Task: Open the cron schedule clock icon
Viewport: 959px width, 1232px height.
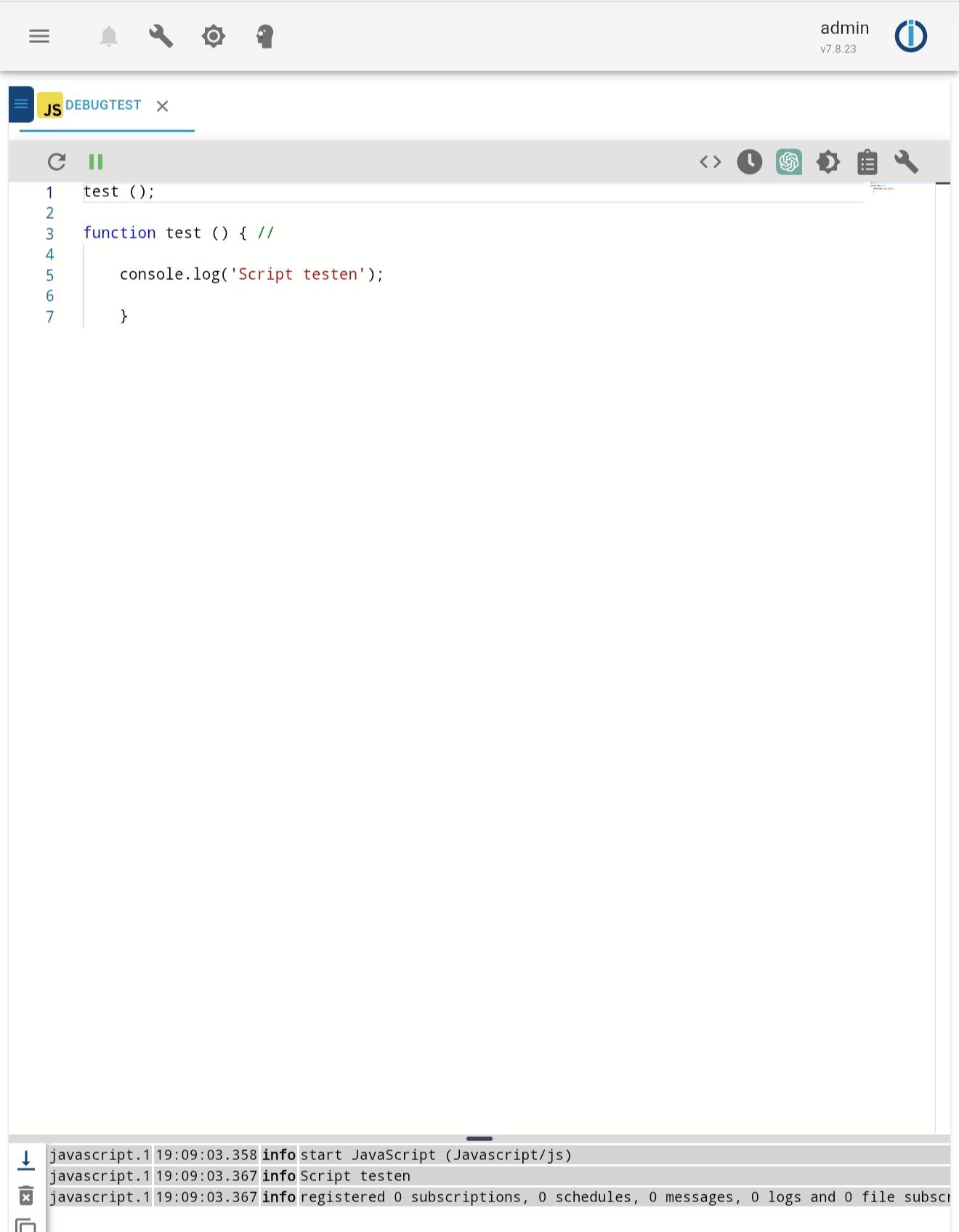Action: (x=750, y=161)
